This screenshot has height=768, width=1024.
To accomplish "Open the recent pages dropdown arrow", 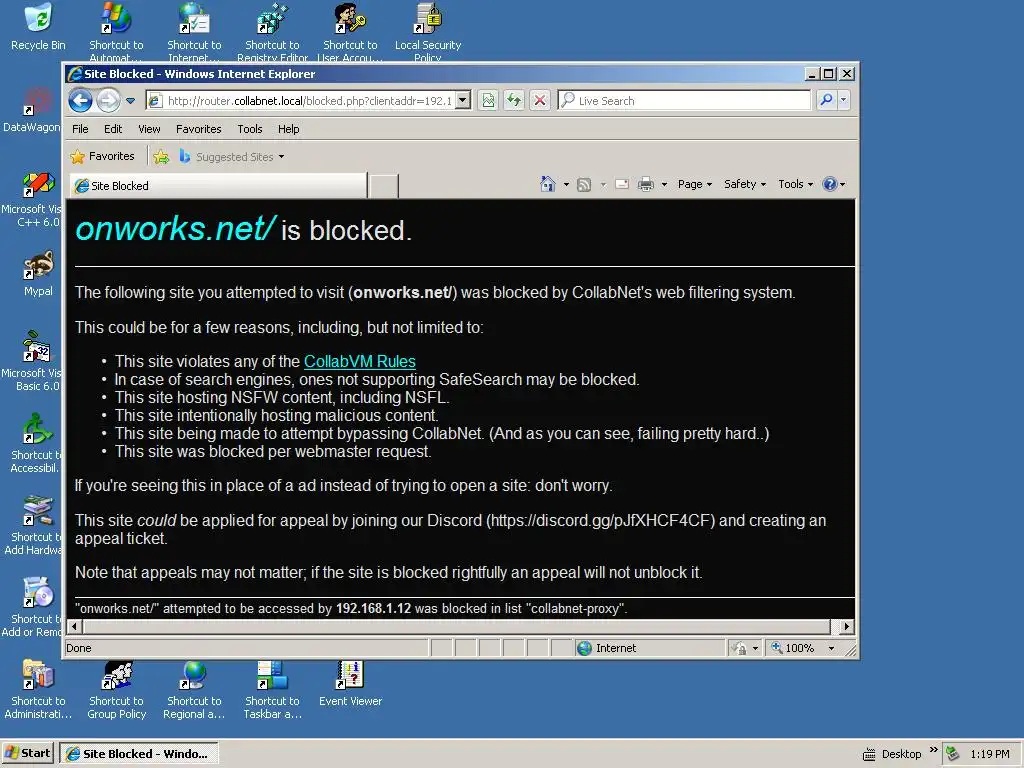I will click(x=130, y=101).
